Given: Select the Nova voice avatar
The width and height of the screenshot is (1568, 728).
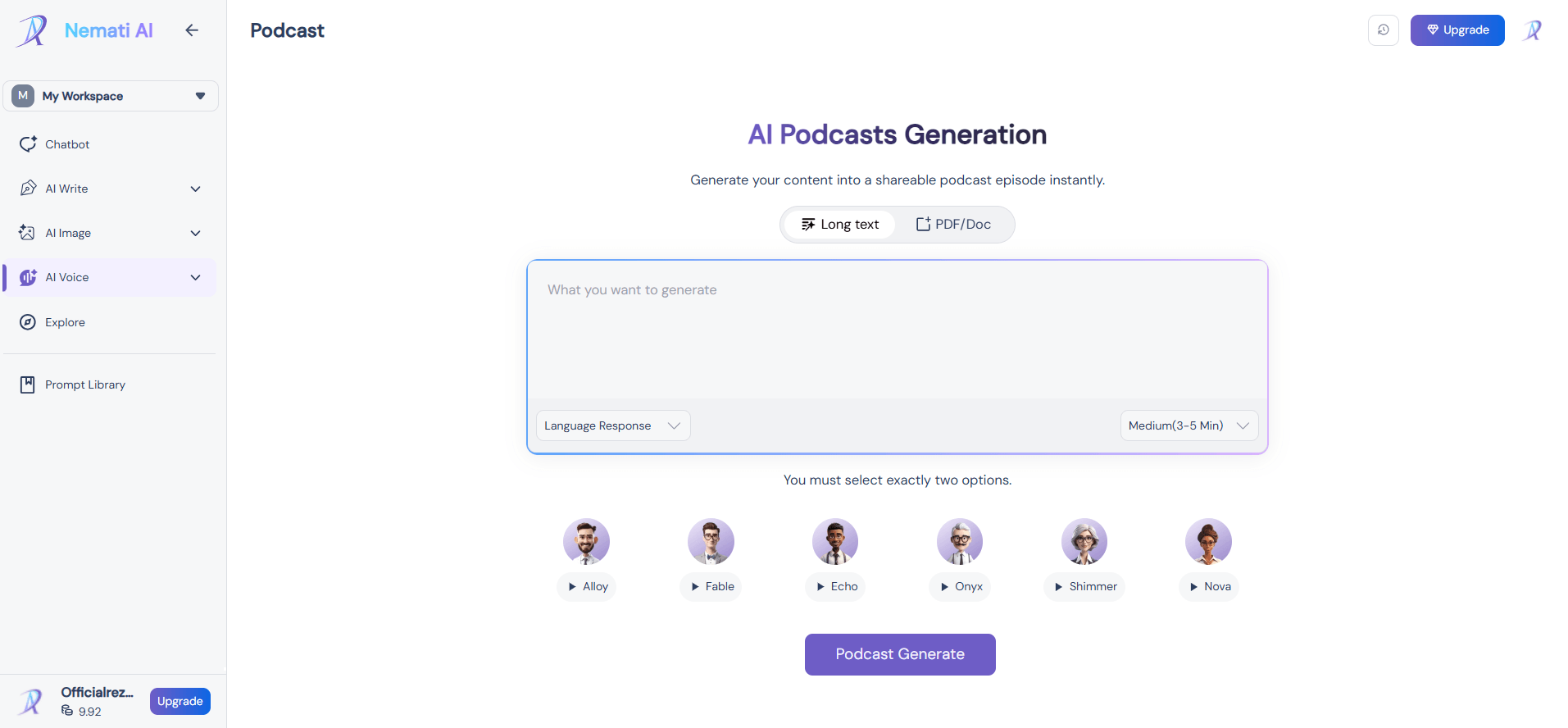Looking at the screenshot, I should pos(1209,542).
